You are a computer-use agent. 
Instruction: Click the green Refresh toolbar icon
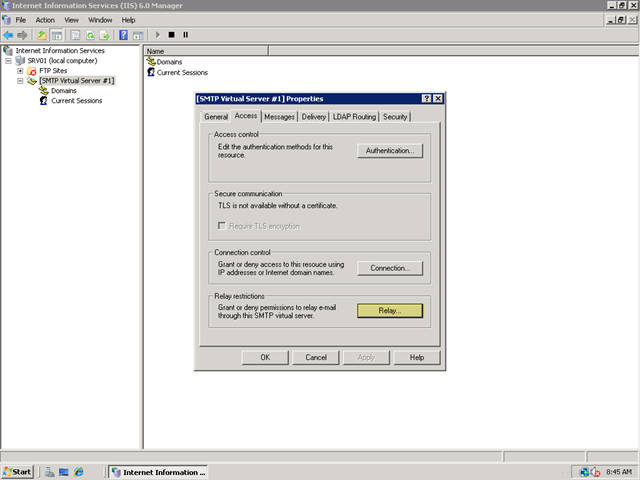90,35
